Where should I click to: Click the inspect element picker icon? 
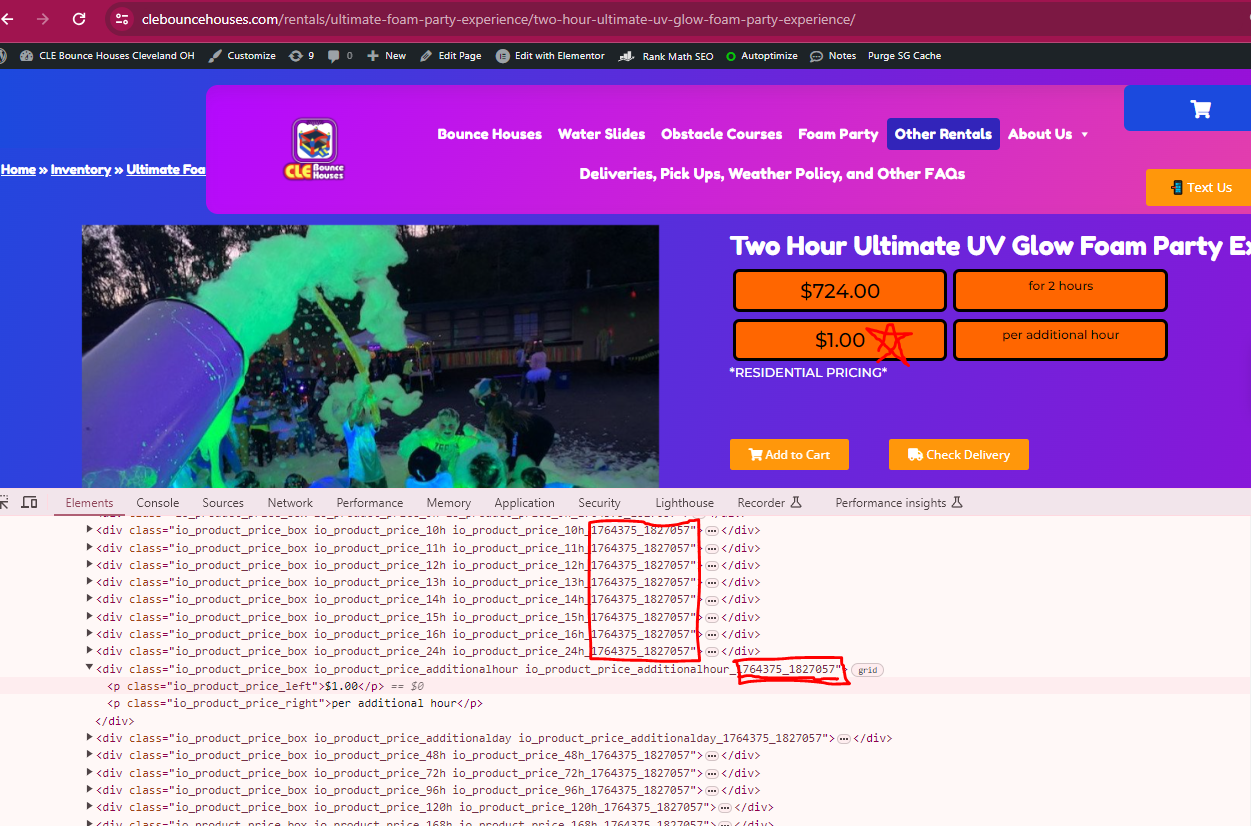pyautogui.click(x=5, y=502)
